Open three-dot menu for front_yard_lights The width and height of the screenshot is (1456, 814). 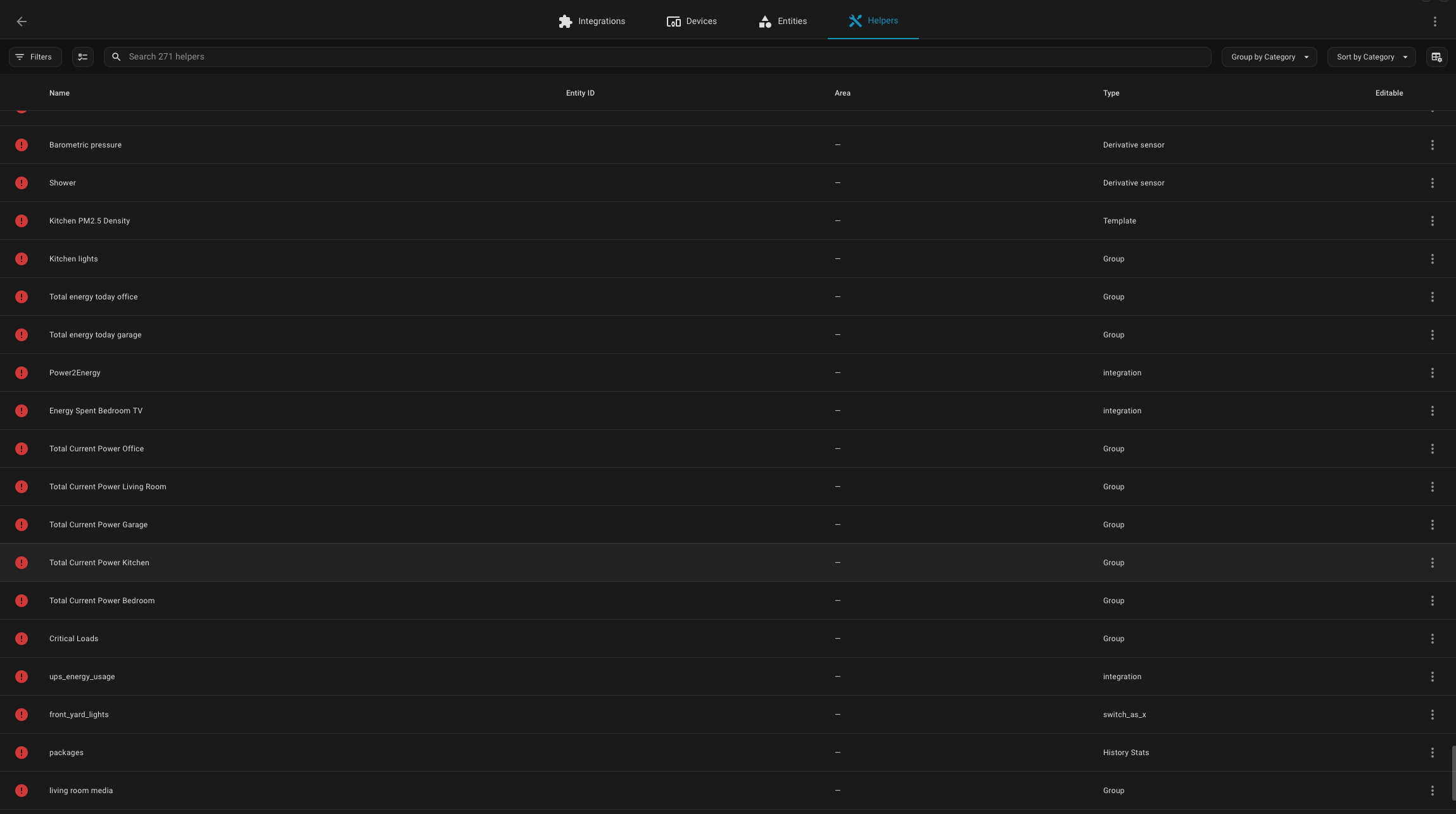[x=1432, y=715]
